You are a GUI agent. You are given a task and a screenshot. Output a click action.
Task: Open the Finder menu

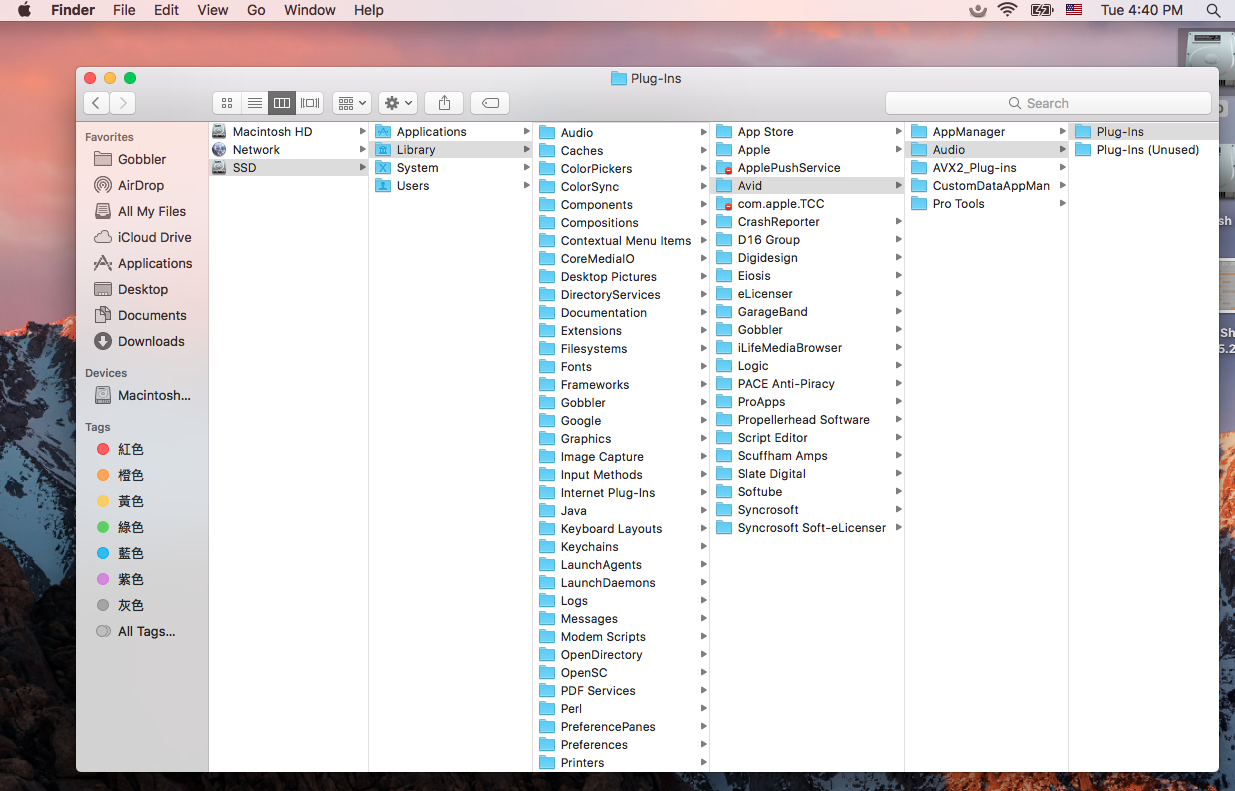[x=72, y=10]
